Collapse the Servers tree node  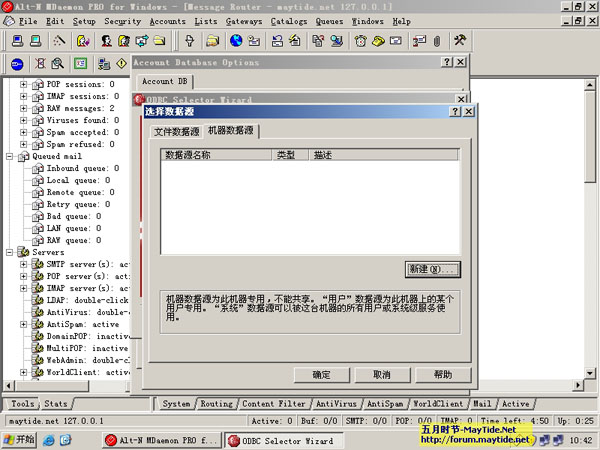pyautogui.click(x=10, y=252)
